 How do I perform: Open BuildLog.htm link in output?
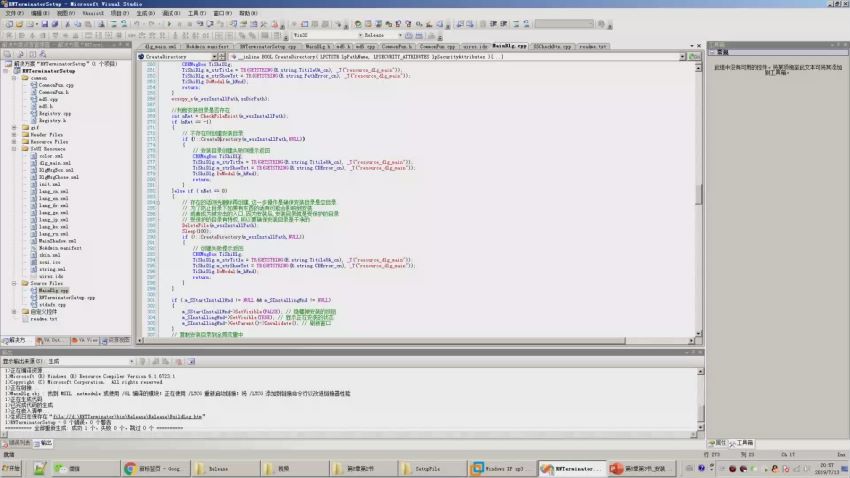click(x=128, y=417)
